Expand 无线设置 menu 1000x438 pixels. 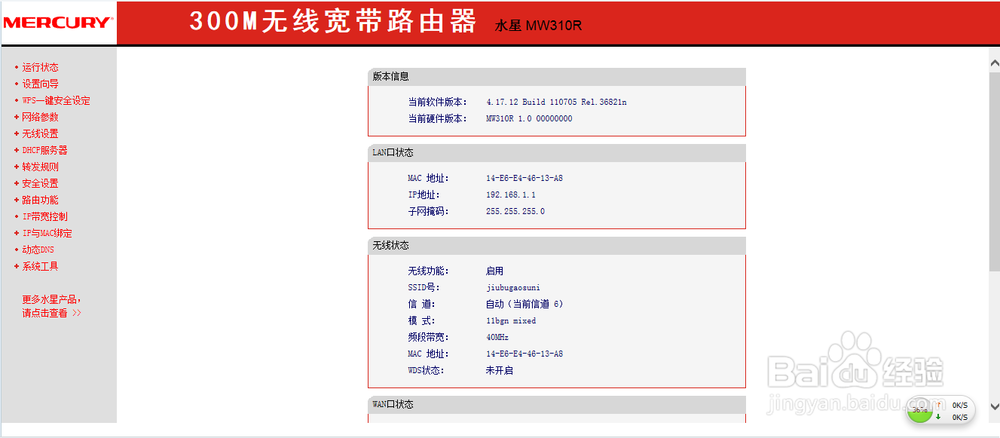[40, 133]
